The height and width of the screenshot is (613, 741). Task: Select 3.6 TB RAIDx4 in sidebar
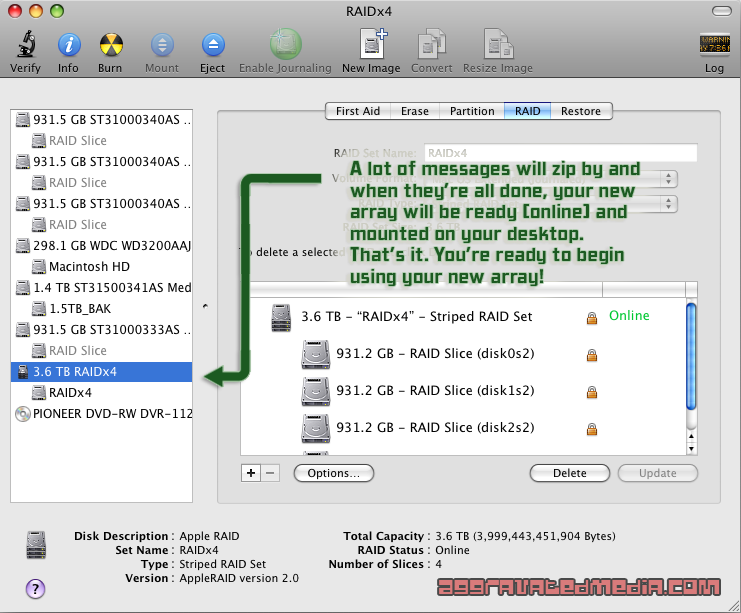coord(102,372)
